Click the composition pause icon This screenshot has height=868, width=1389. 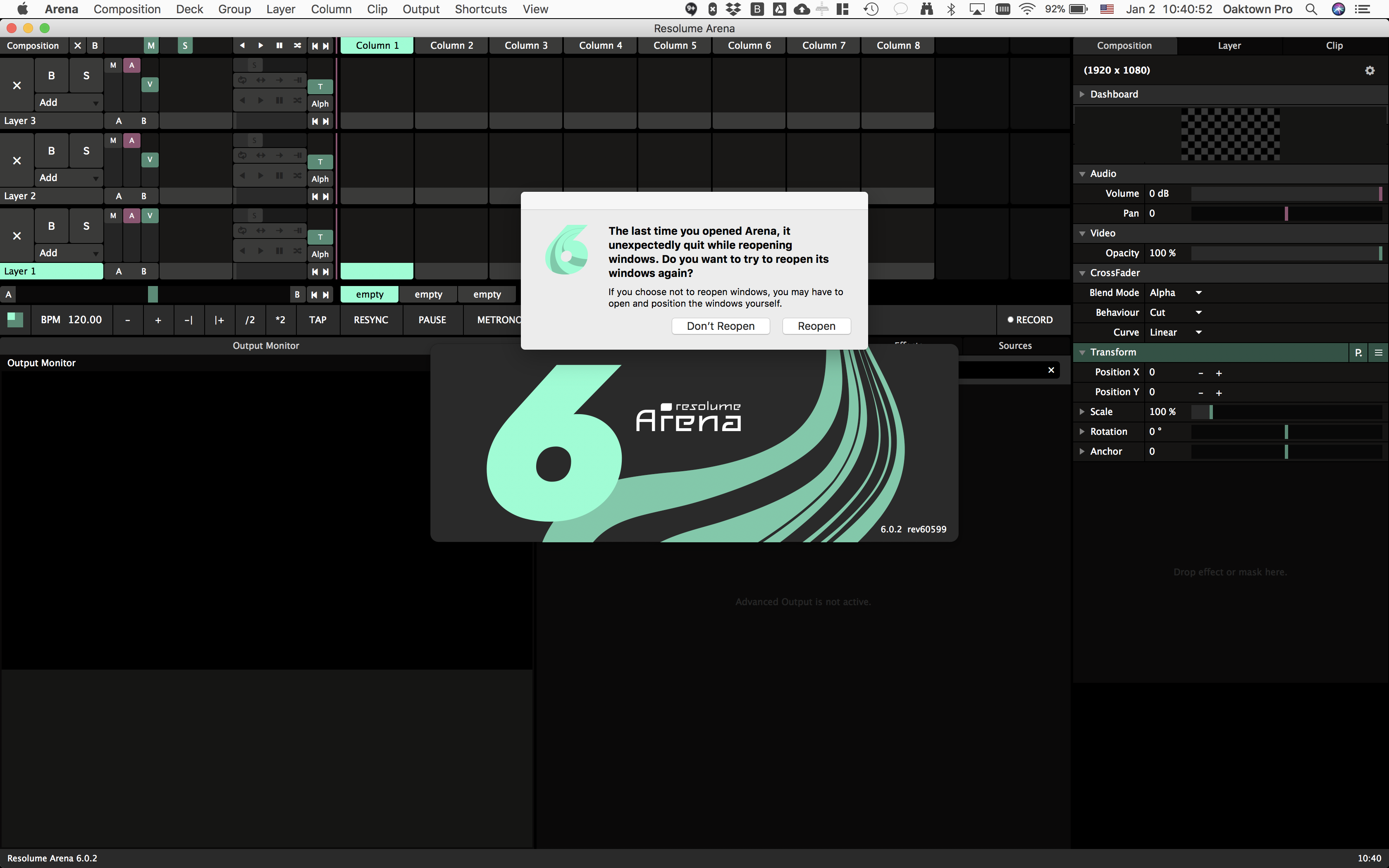click(x=279, y=45)
